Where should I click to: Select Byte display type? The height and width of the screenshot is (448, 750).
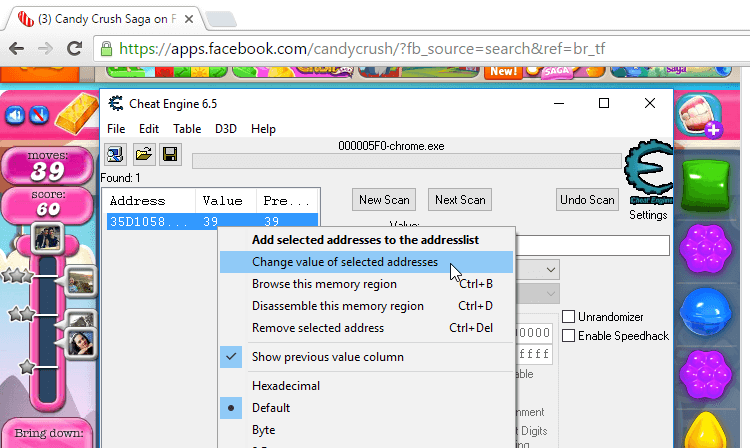pos(366,430)
